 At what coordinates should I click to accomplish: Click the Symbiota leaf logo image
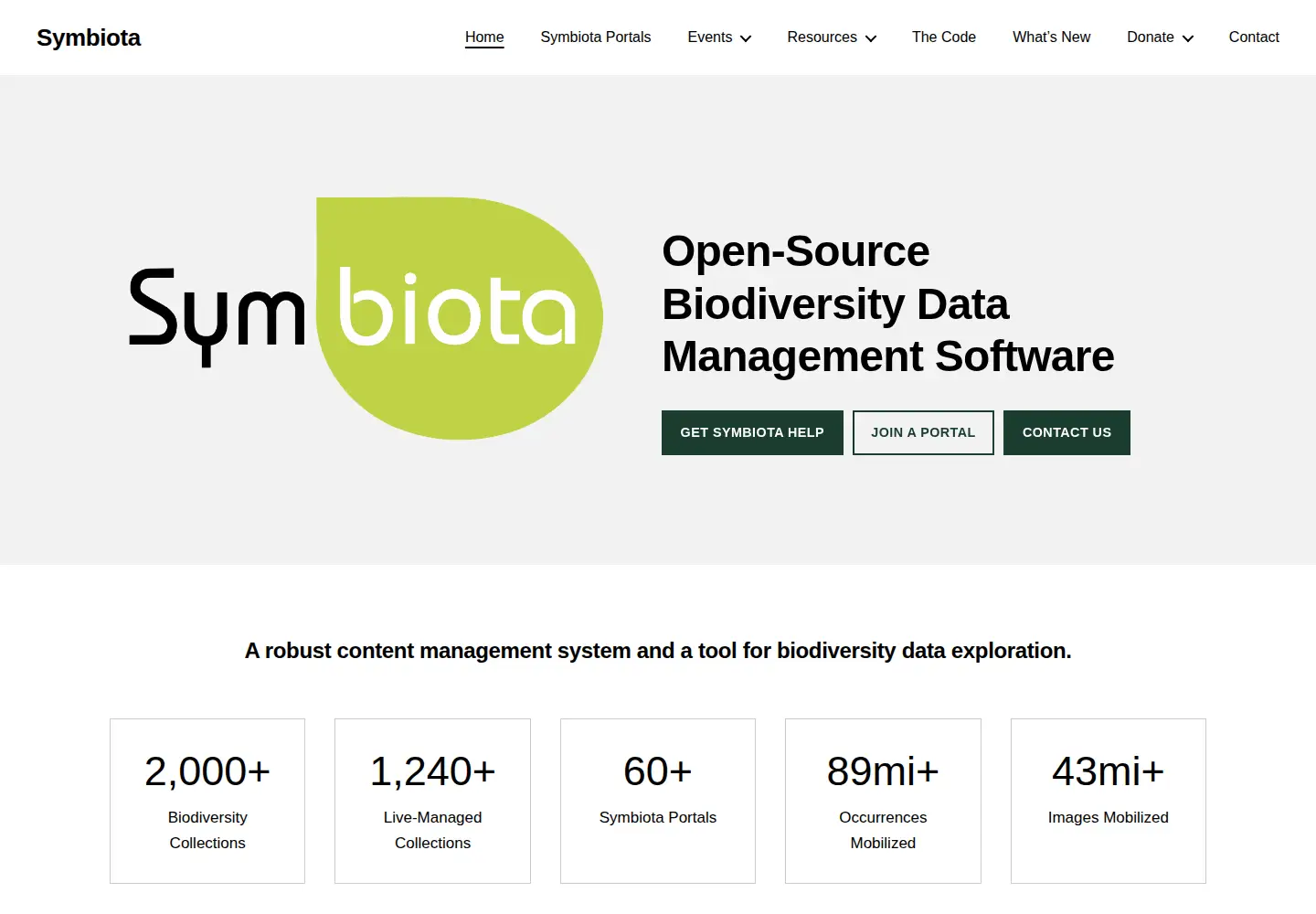[366, 318]
